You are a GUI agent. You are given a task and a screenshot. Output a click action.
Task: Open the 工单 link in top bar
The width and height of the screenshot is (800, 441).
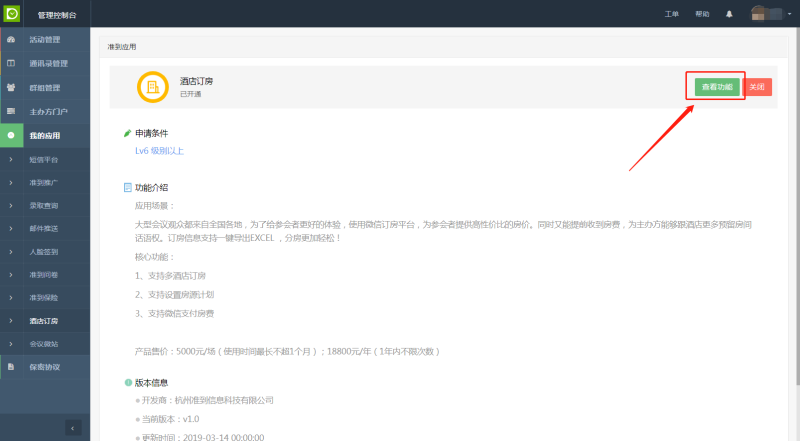(x=671, y=14)
